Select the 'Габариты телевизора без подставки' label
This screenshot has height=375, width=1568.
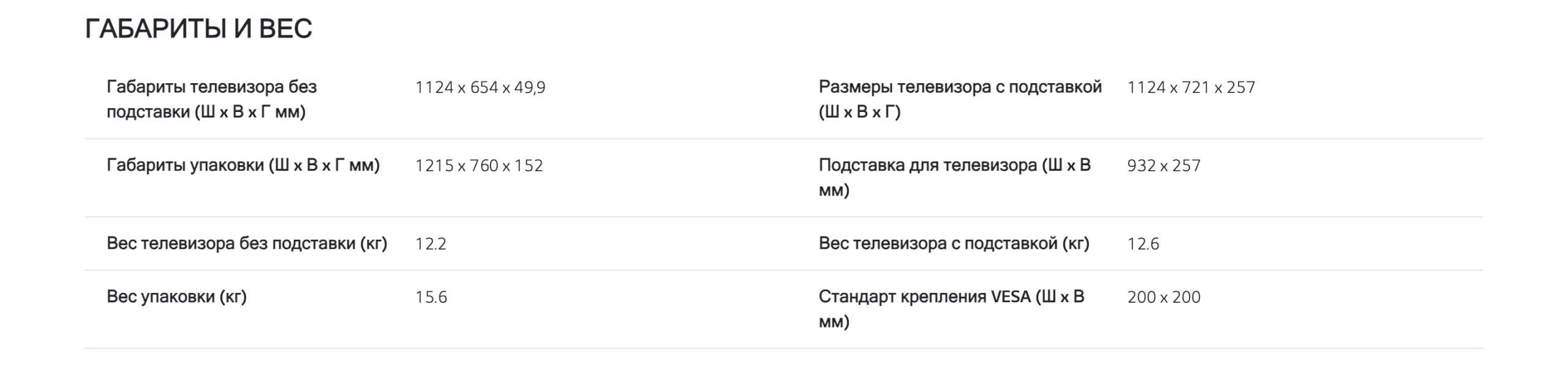(211, 100)
